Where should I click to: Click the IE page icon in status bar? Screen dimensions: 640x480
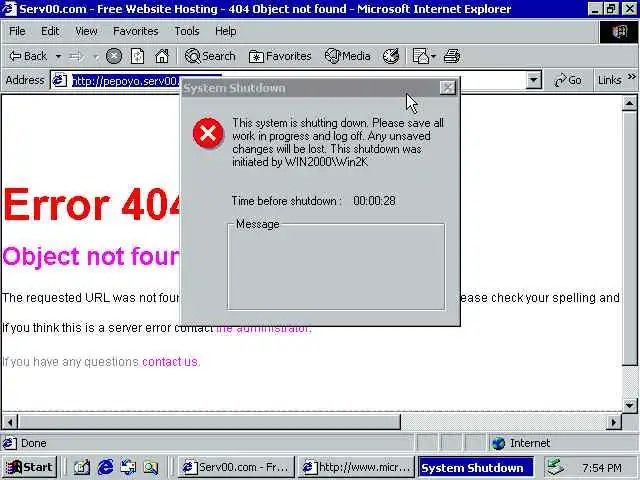coord(9,443)
